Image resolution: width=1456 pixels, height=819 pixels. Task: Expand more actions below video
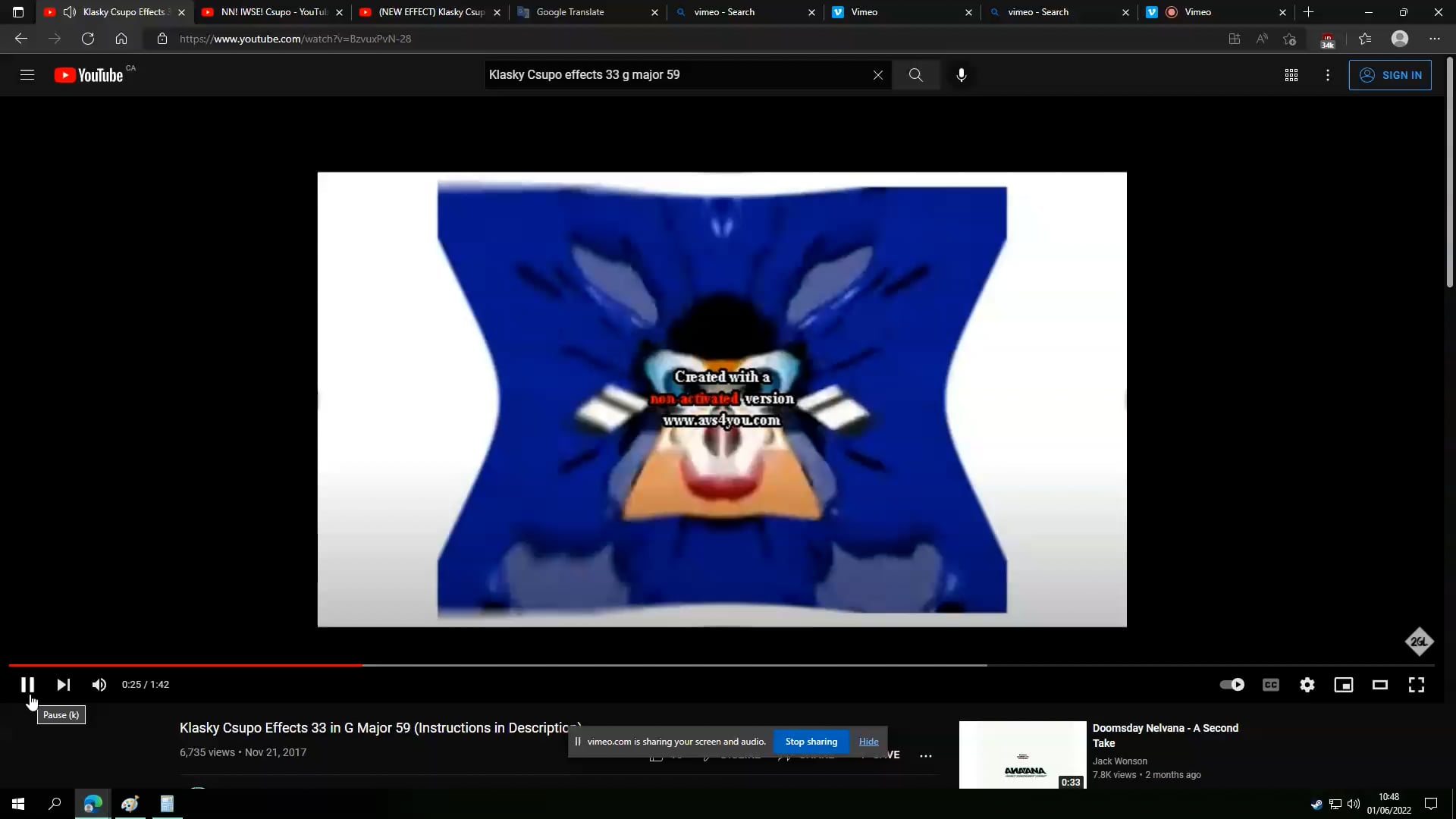[926, 755]
